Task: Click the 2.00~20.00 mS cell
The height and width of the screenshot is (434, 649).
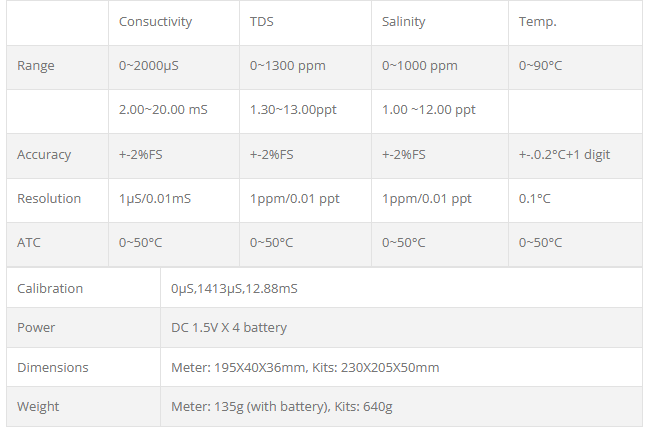Action: [x=163, y=110]
